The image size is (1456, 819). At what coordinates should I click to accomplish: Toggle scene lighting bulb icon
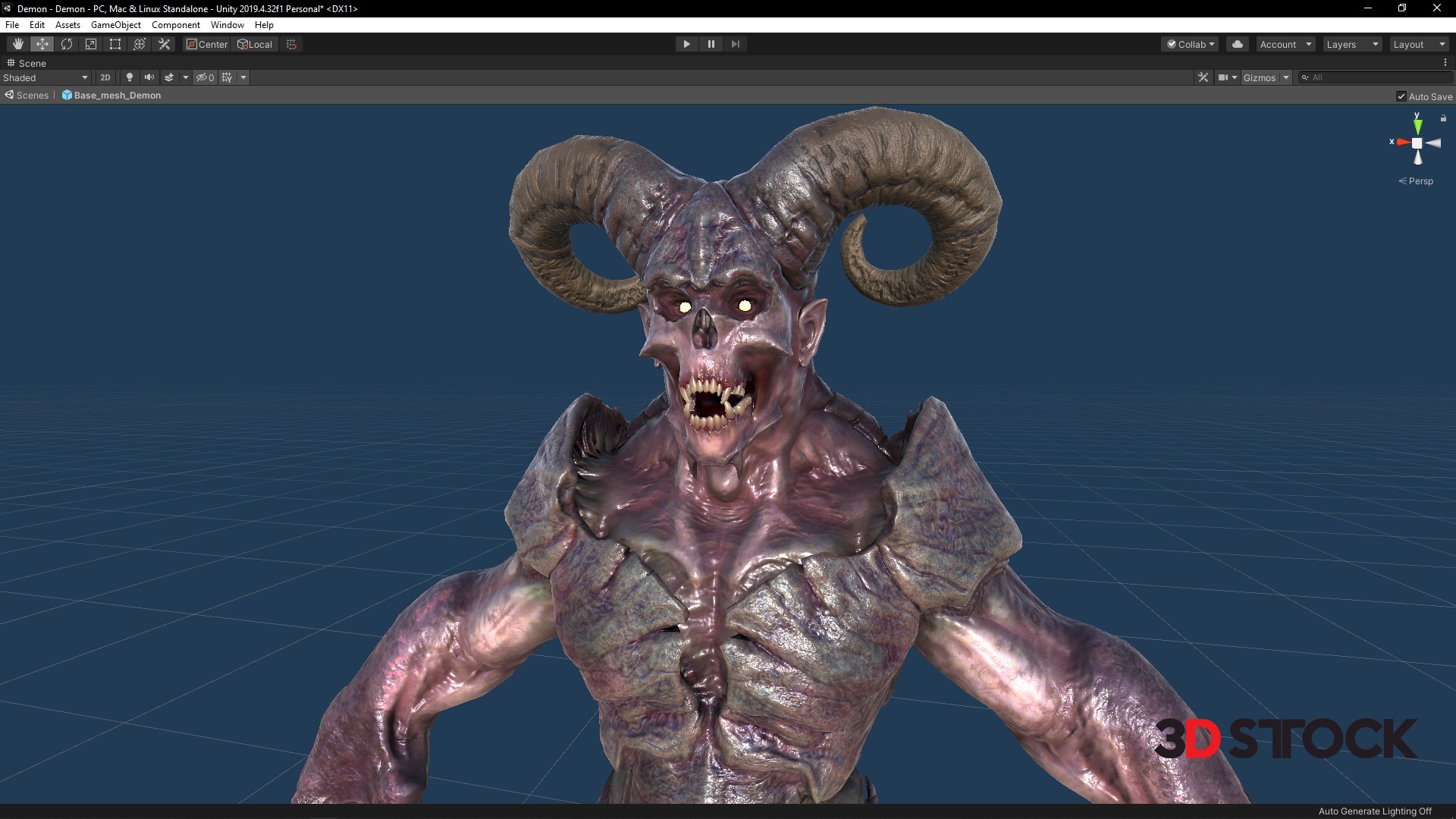[x=129, y=77]
